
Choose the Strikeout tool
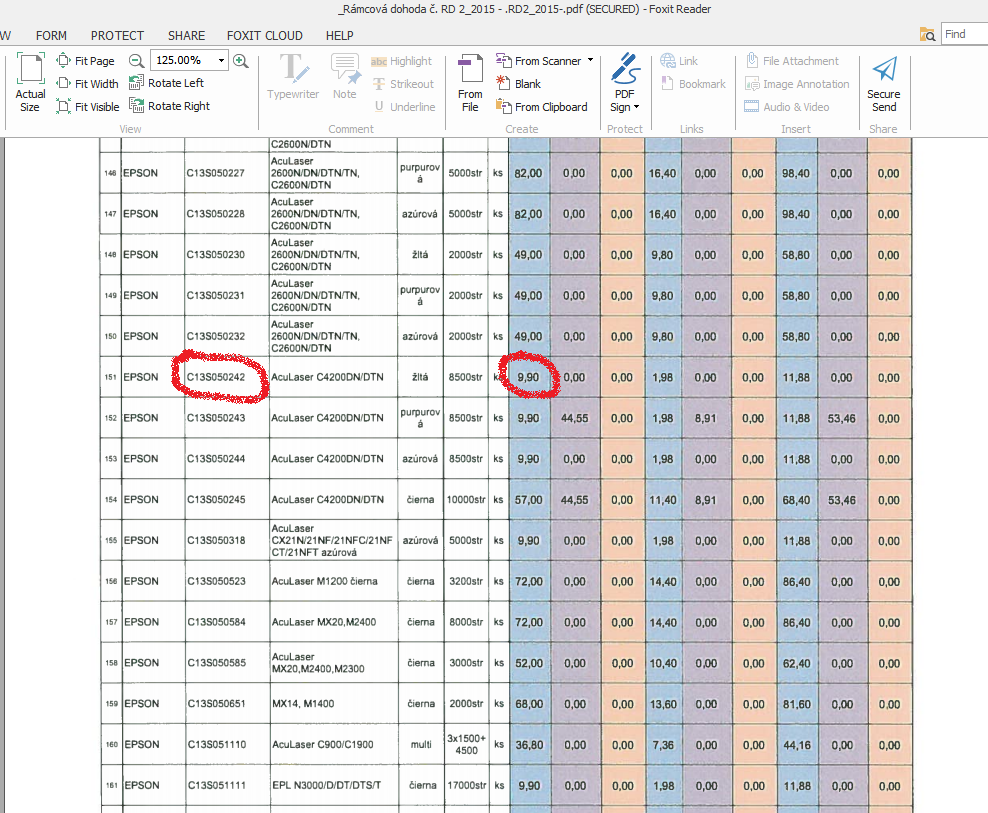point(403,84)
